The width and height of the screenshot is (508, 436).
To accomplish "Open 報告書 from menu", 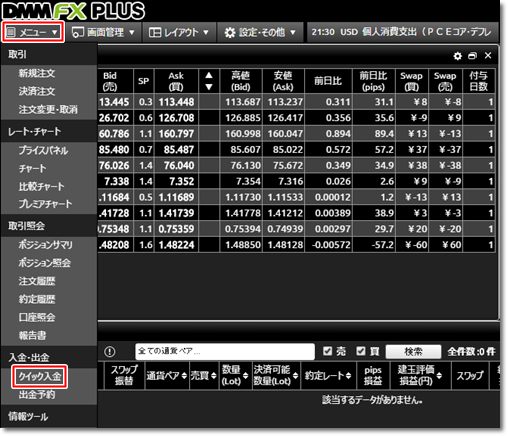I will click(32, 335).
